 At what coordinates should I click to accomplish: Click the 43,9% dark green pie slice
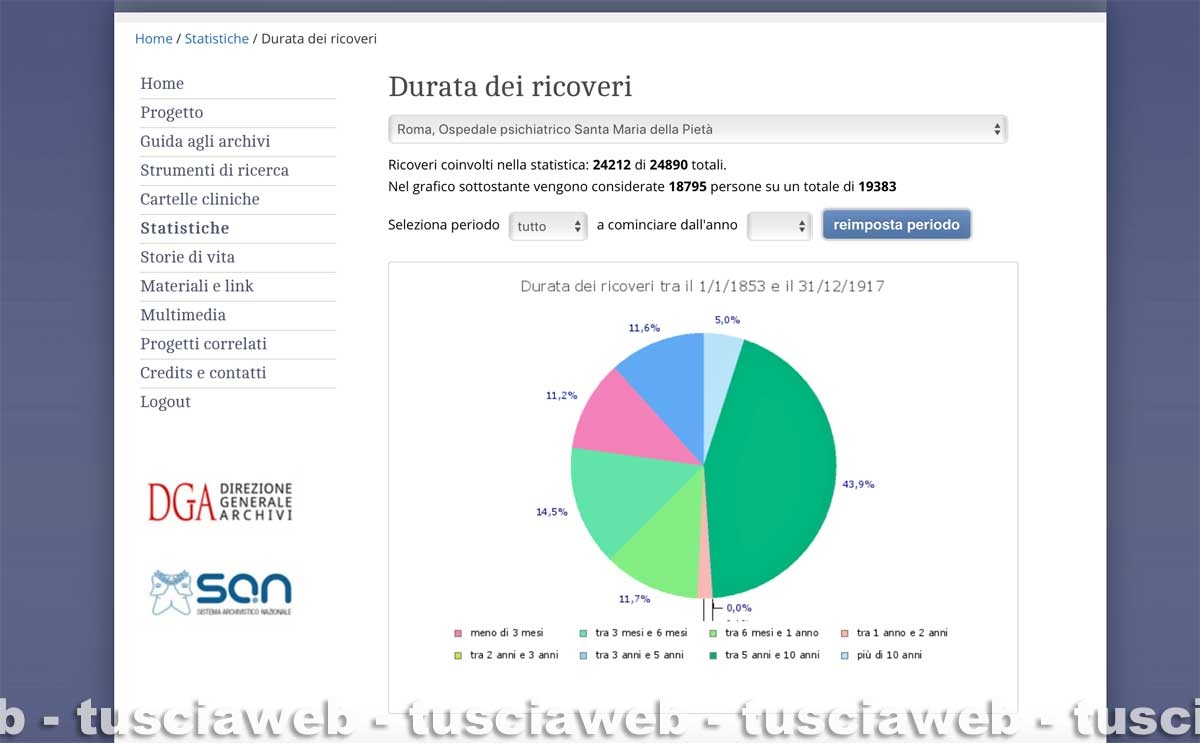pos(780,470)
